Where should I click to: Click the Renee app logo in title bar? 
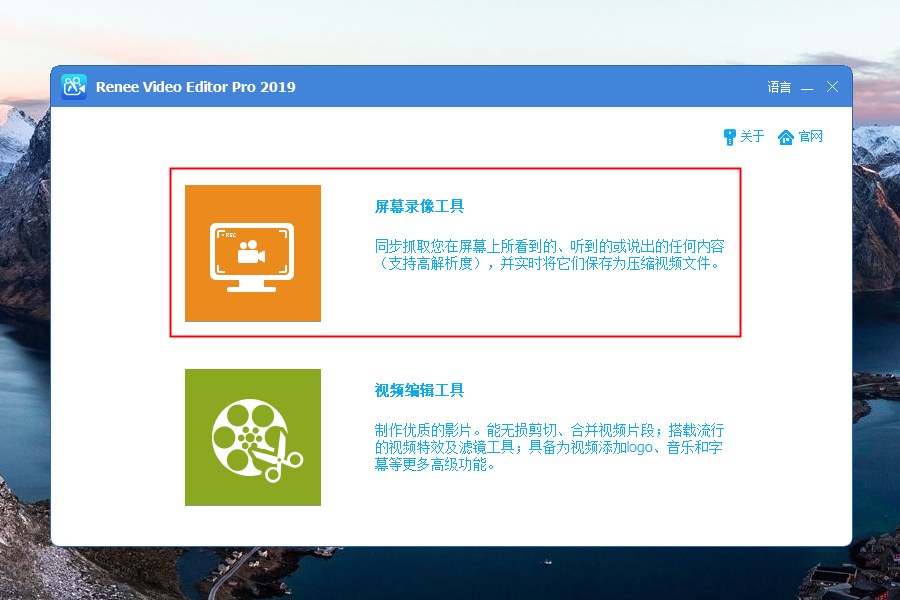[x=74, y=87]
